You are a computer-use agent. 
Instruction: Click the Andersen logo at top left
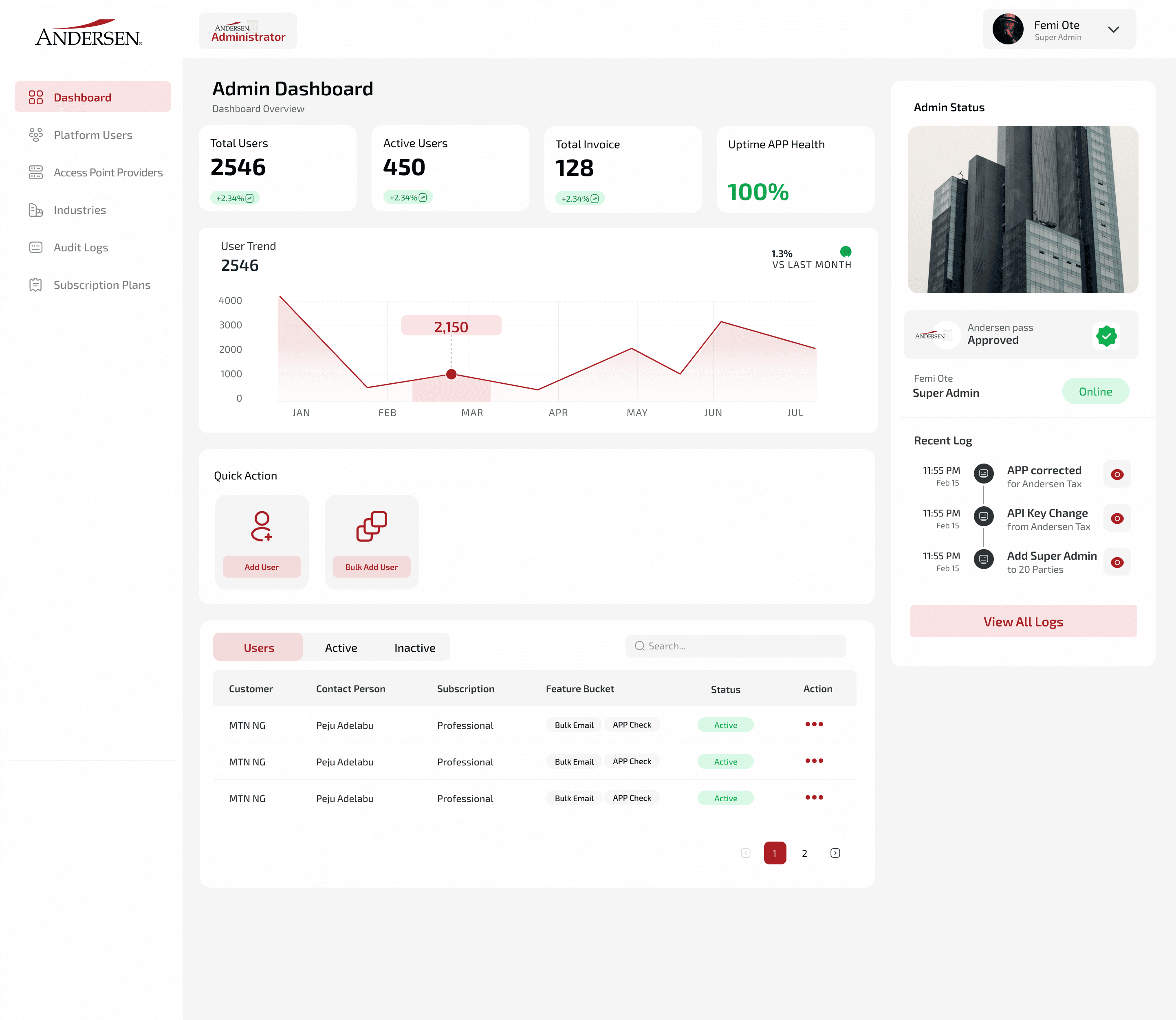tap(89, 33)
